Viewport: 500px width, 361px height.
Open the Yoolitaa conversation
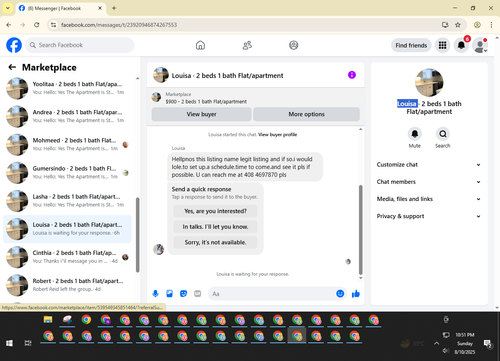[68, 88]
